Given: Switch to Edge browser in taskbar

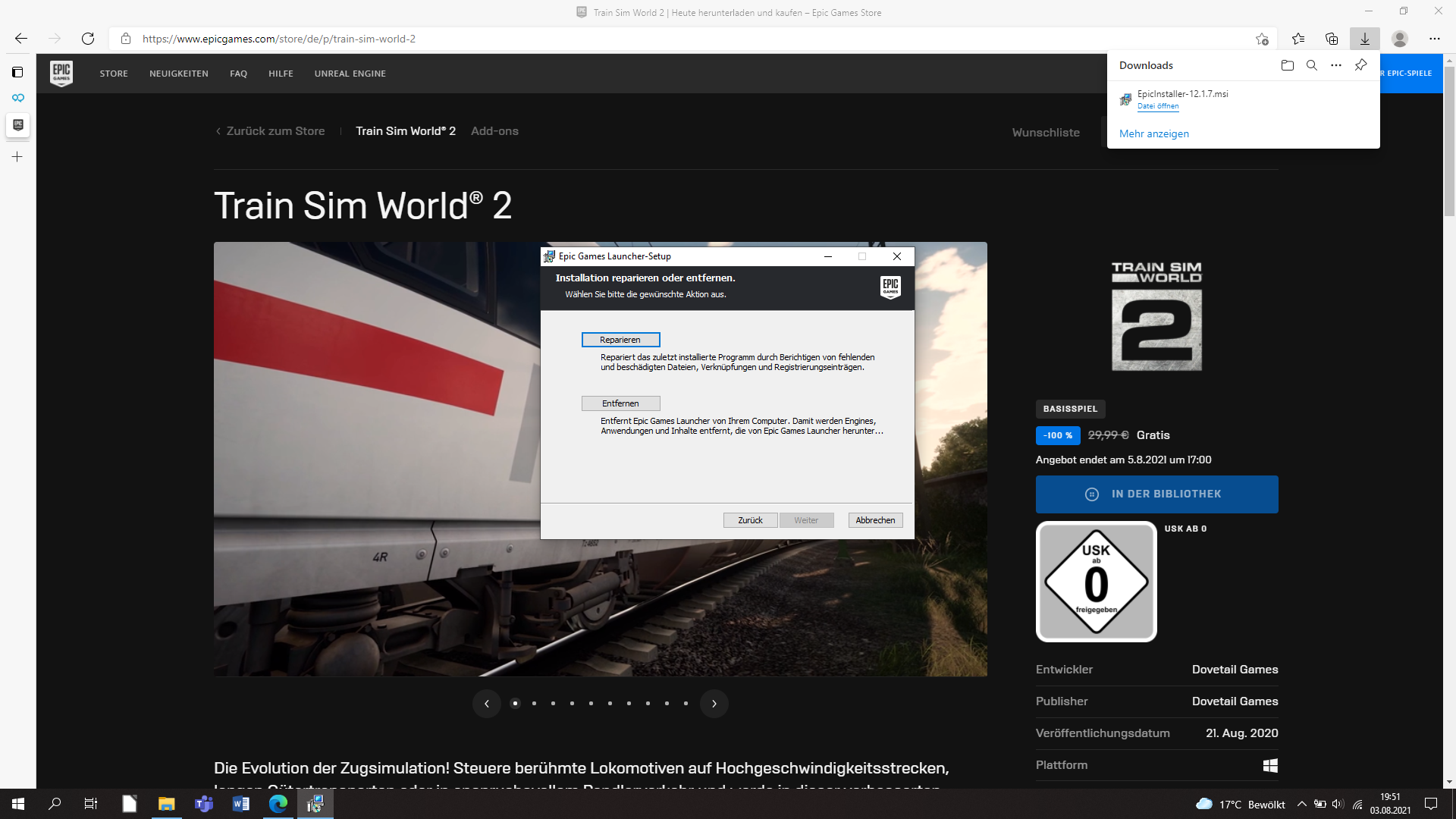Looking at the screenshot, I should click(278, 804).
